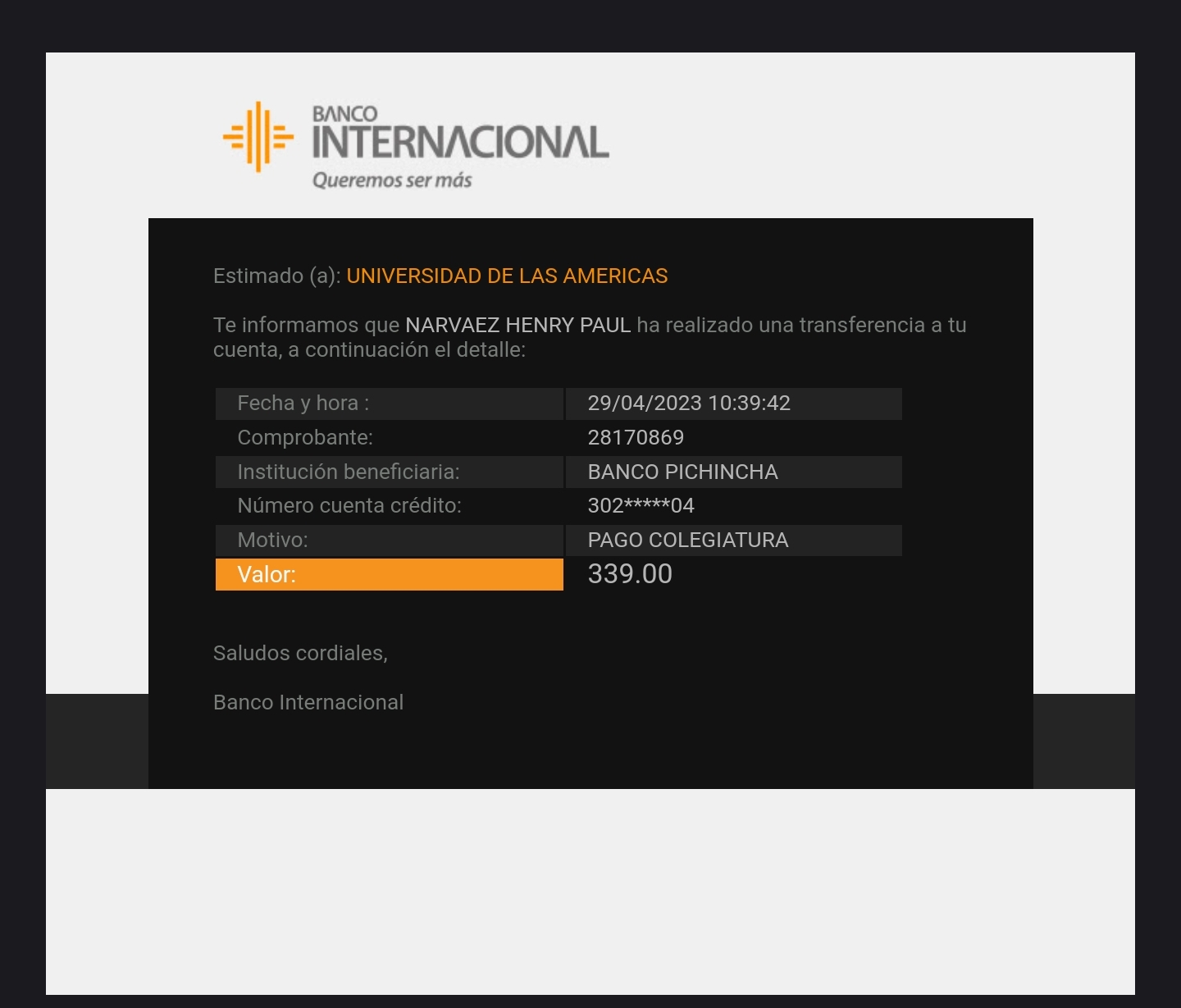Select the BANCO PICHINCHA value
The height and width of the screenshot is (1008, 1181).
[682, 472]
